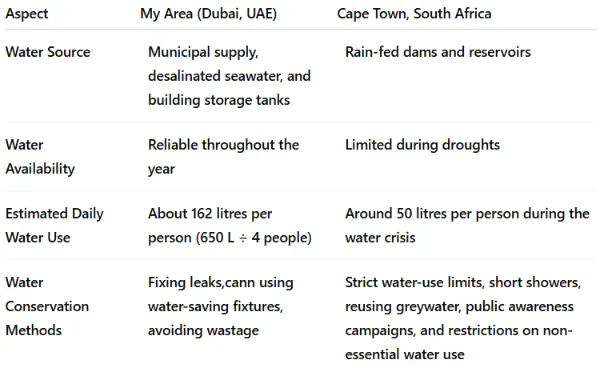Select the Estimated Daily Water Use label
The image size is (597, 371).
pos(54,225)
